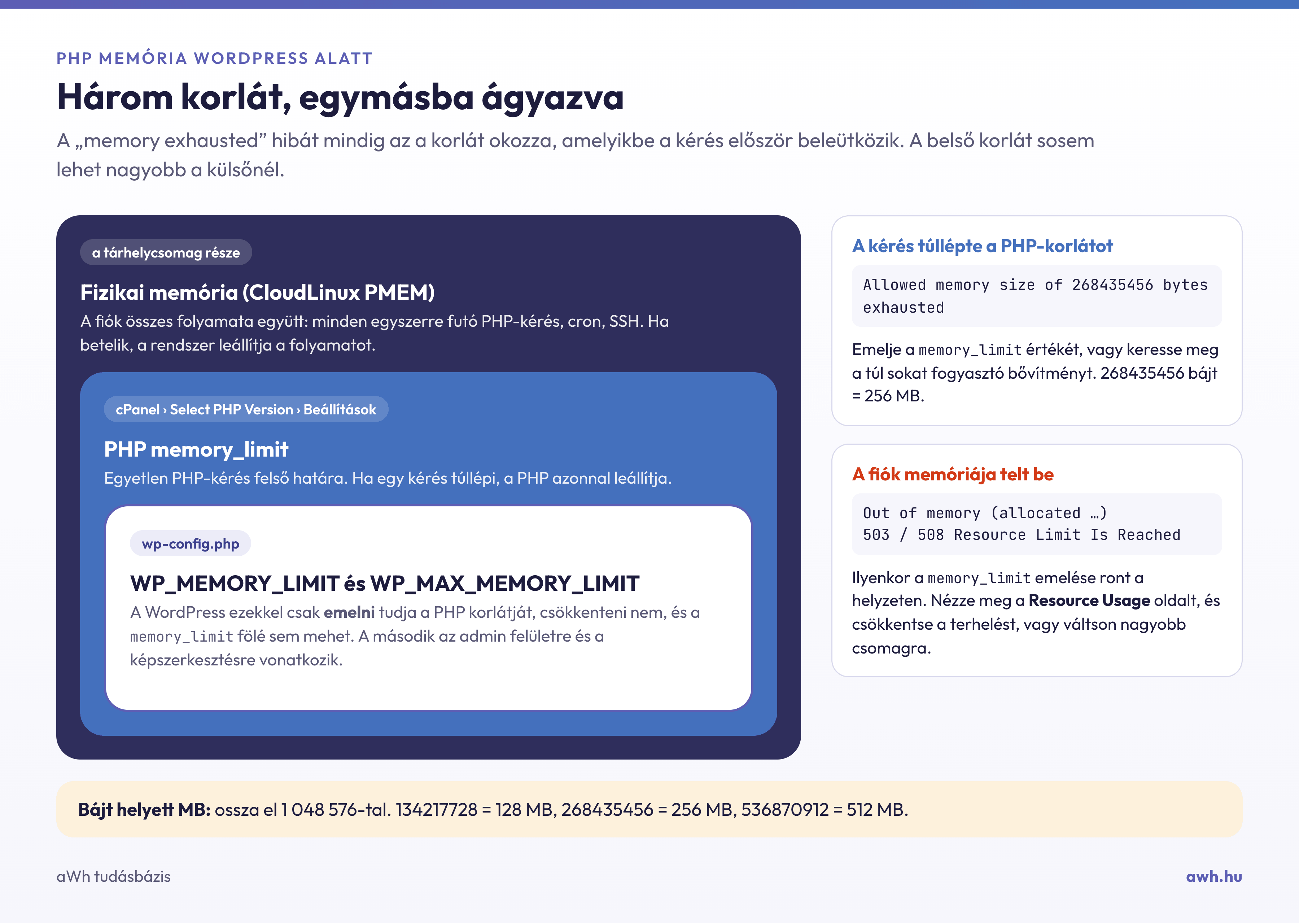The image size is (1299, 924).
Task: Click the bold 'Resource Usage' text
Action: point(1089,601)
